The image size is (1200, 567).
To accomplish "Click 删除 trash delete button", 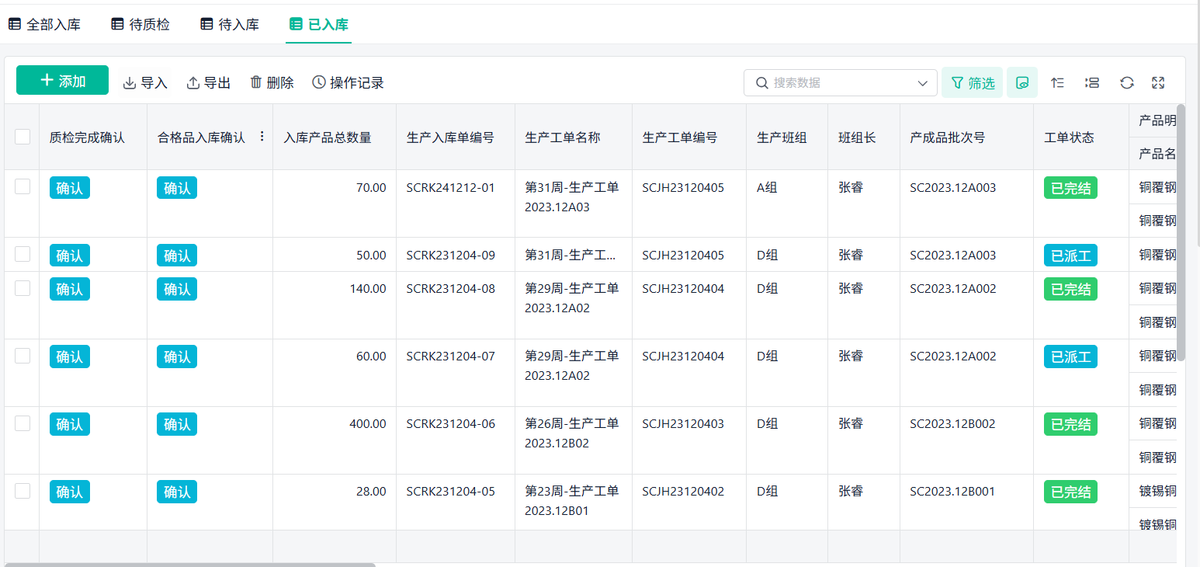I will coord(271,83).
